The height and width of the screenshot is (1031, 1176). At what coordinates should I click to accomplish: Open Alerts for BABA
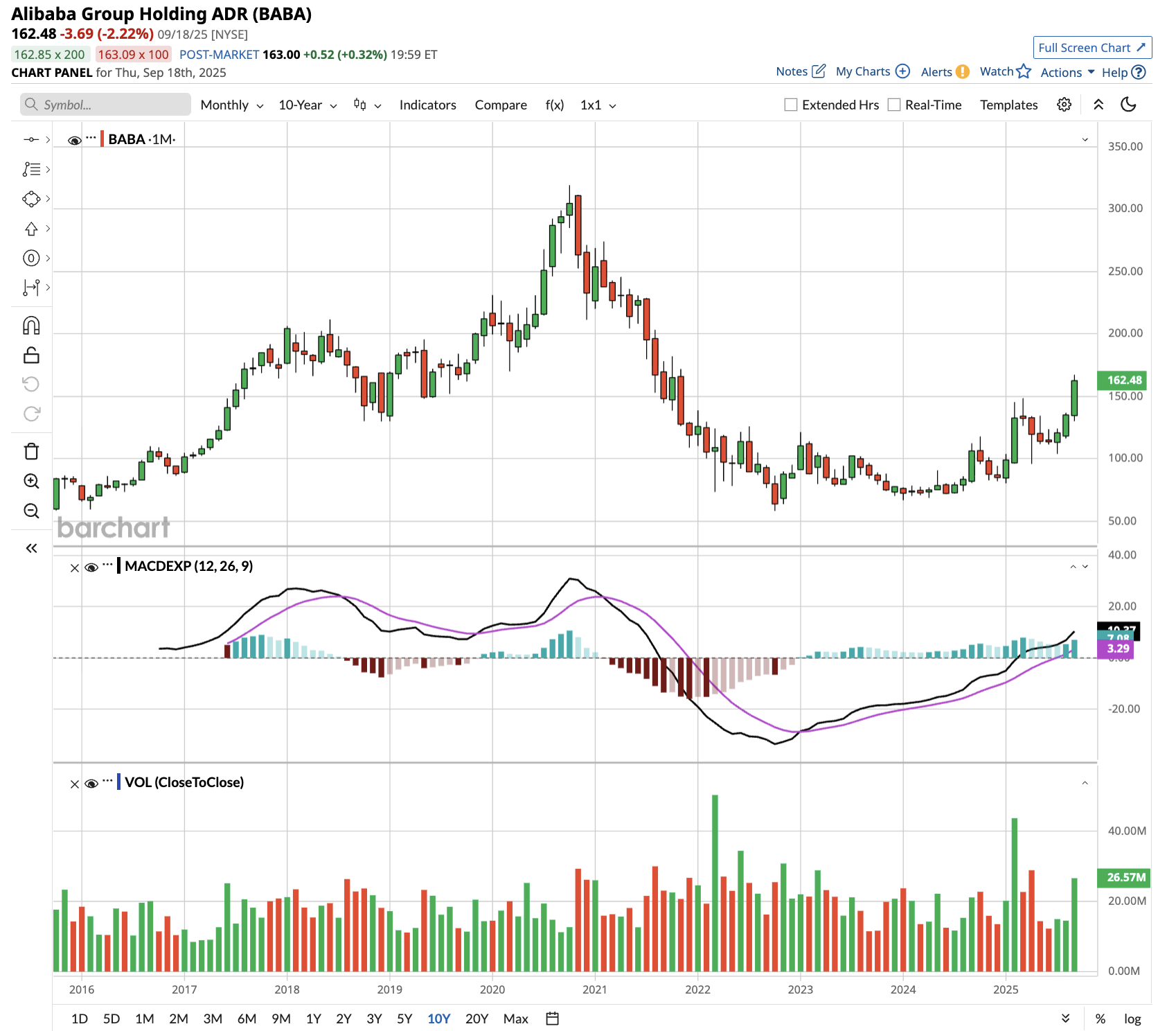tap(945, 72)
